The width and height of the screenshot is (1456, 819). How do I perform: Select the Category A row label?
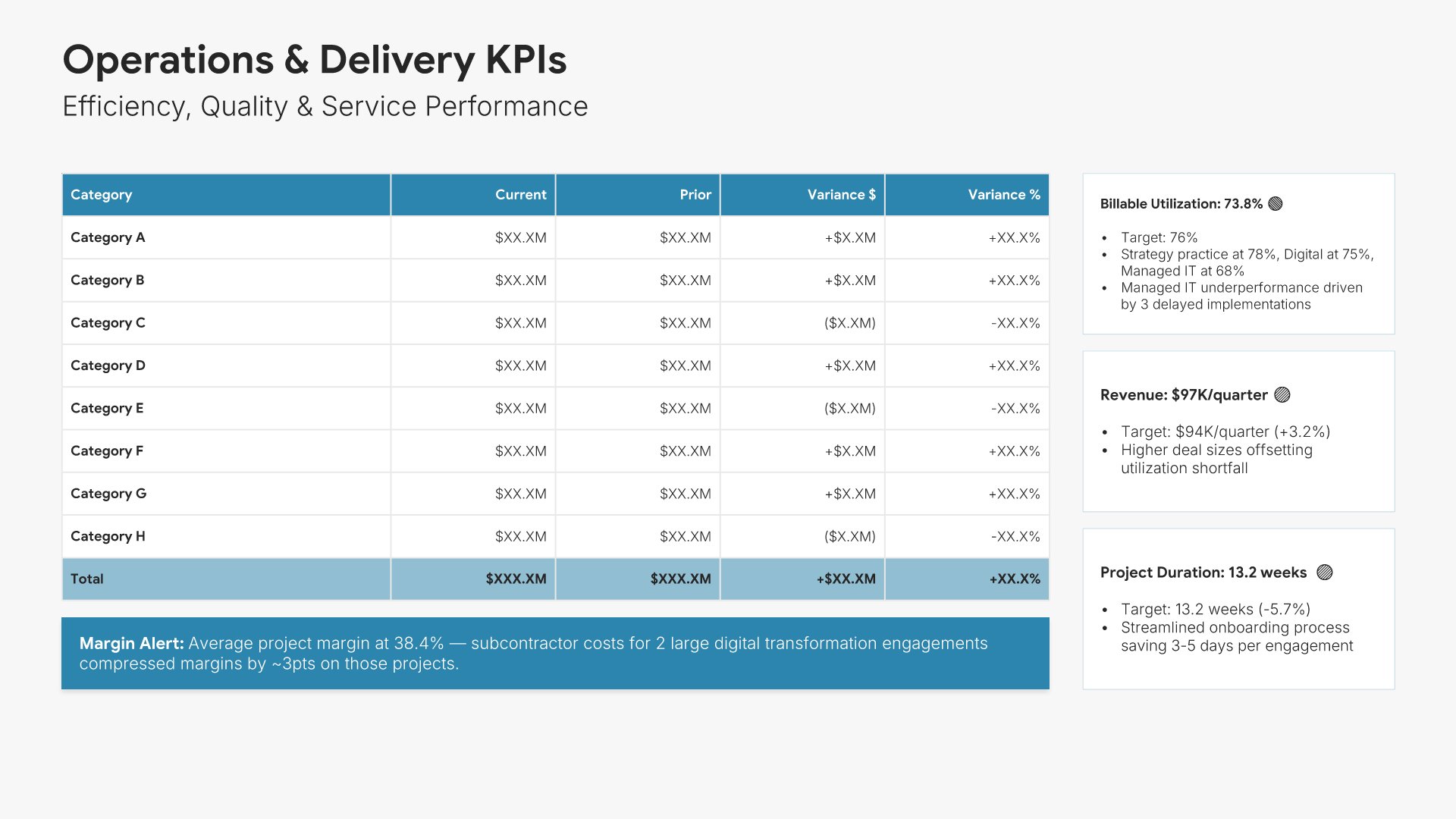tap(108, 237)
